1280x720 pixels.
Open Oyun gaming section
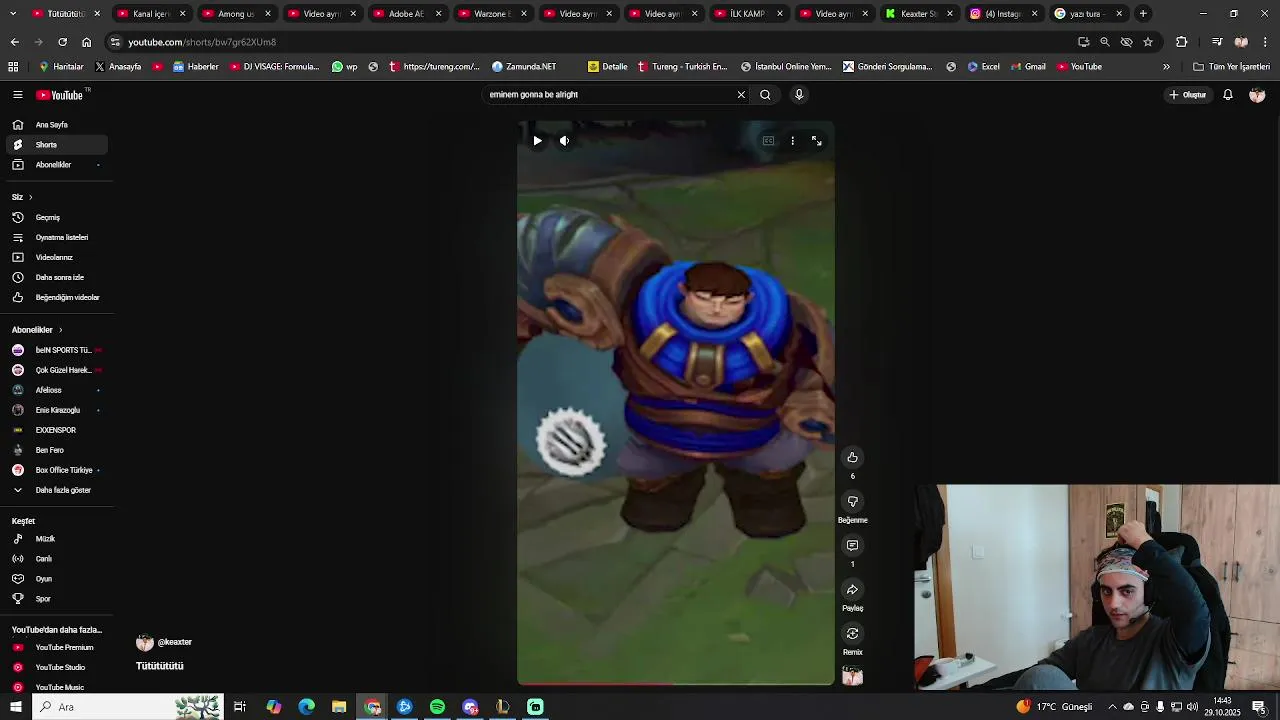[56, 579]
